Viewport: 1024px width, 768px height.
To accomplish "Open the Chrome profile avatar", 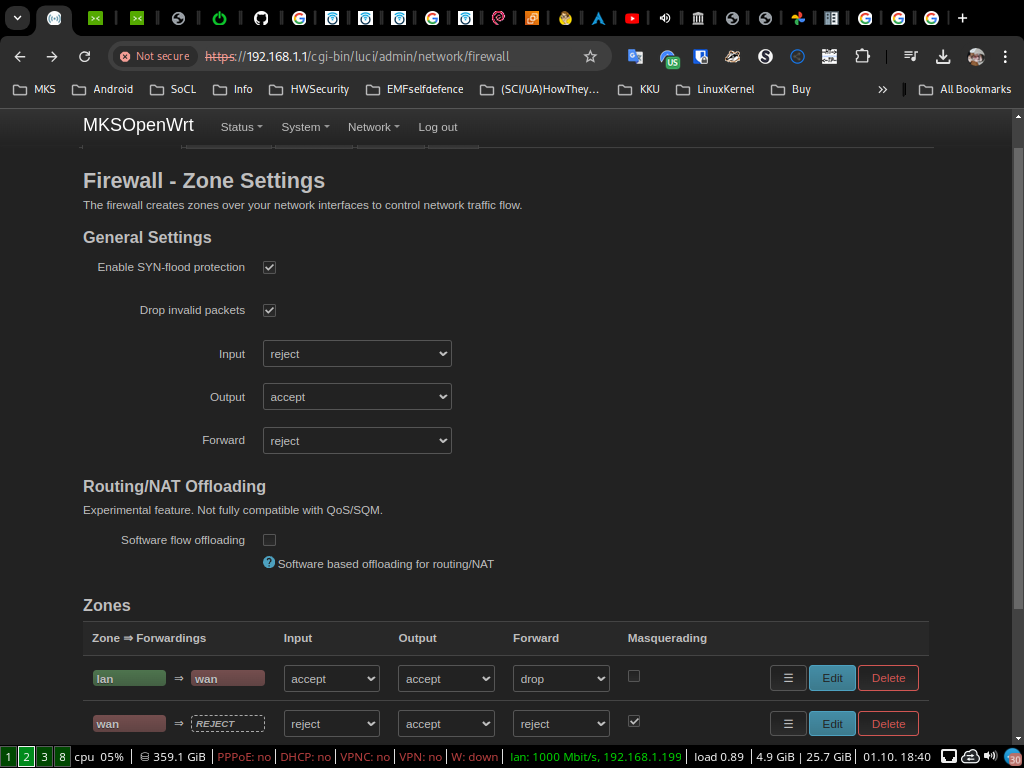I will [x=976, y=57].
